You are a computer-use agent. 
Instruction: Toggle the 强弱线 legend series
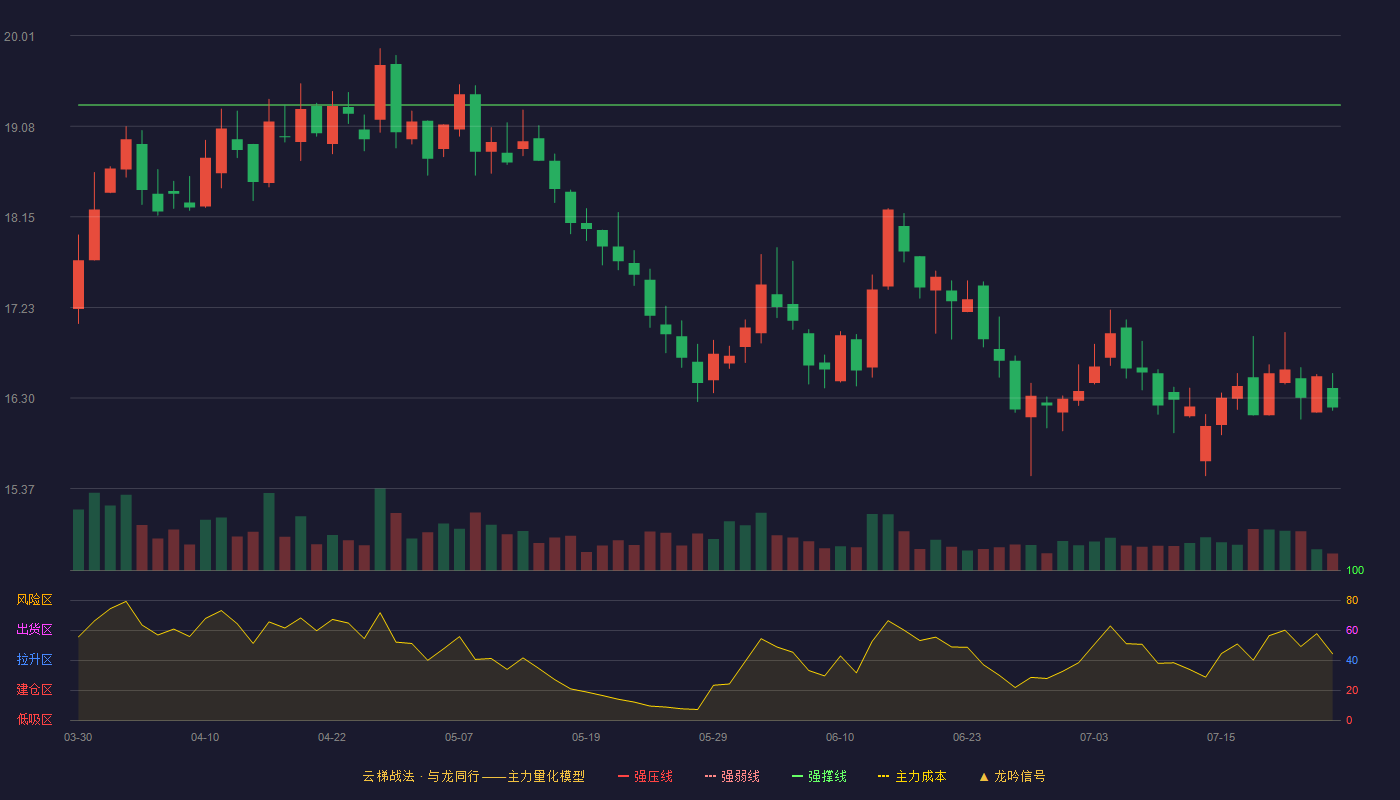[x=732, y=776]
